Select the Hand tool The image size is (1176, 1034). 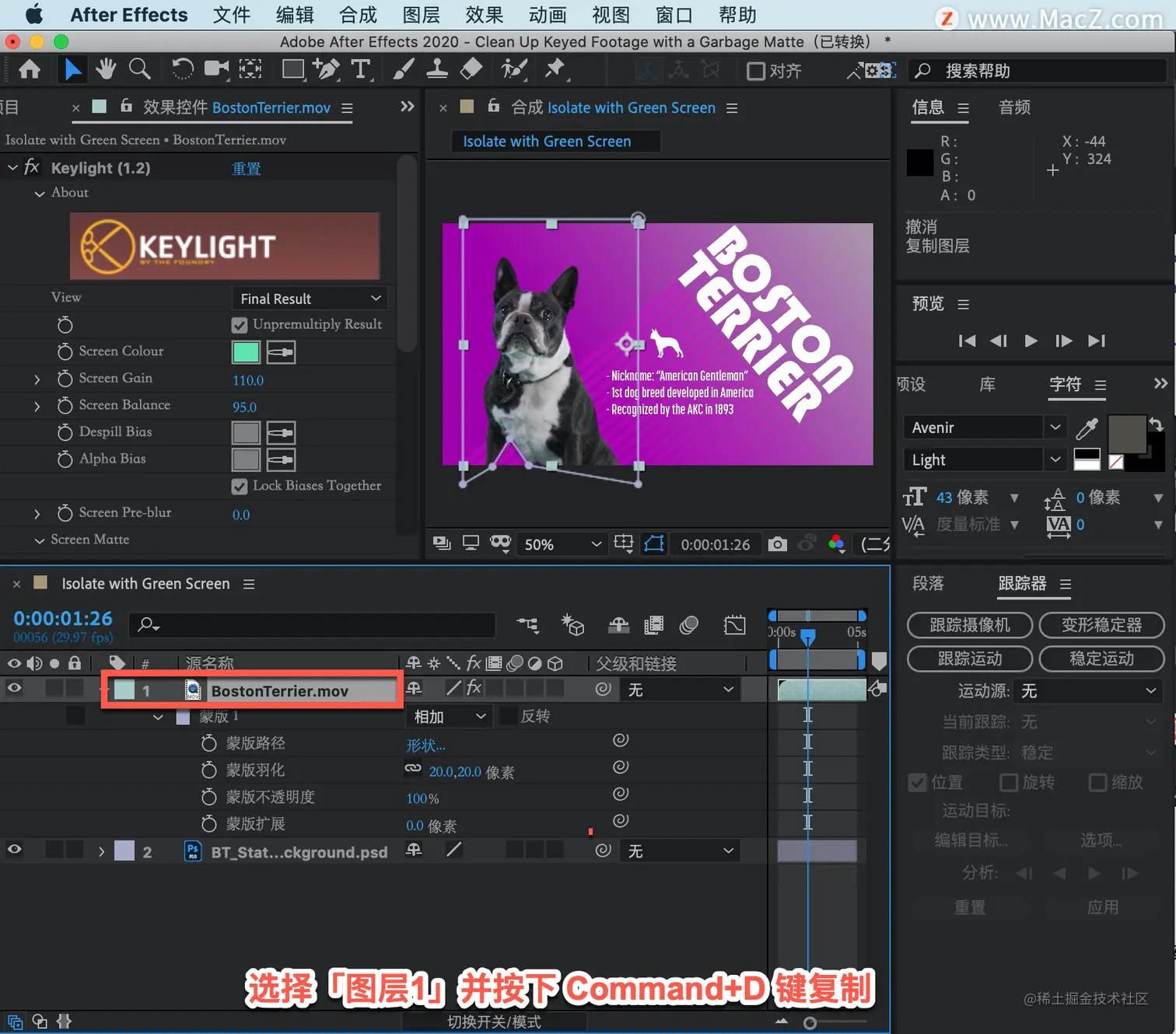[106, 70]
